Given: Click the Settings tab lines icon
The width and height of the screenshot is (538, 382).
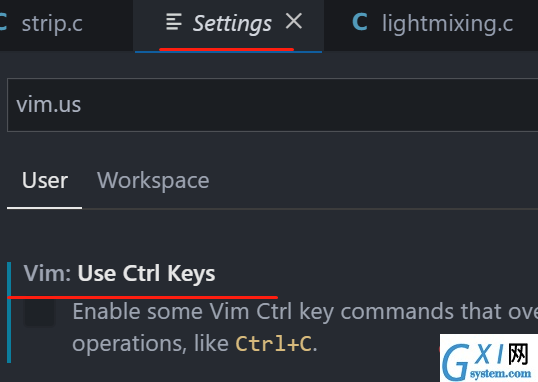Looking at the screenshot, I should pyautogui.click(x=174, y=22).
